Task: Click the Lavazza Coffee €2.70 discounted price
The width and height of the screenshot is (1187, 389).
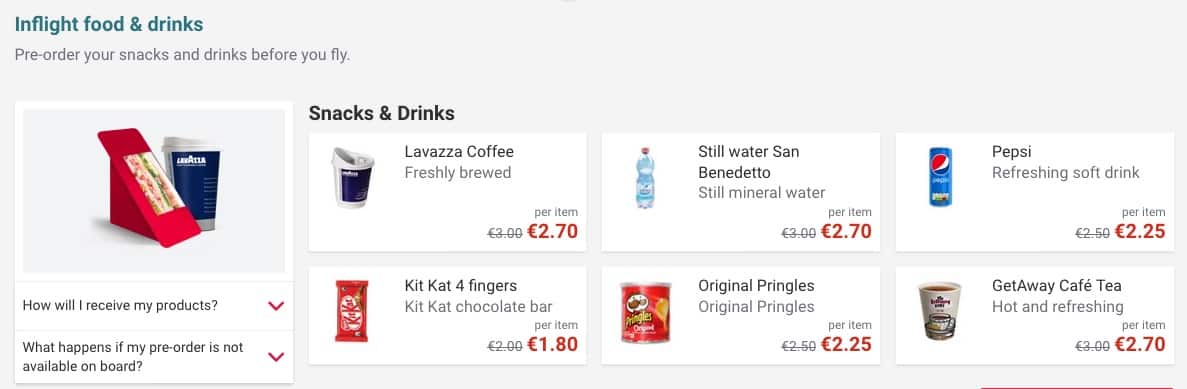Action: [553, 232]
